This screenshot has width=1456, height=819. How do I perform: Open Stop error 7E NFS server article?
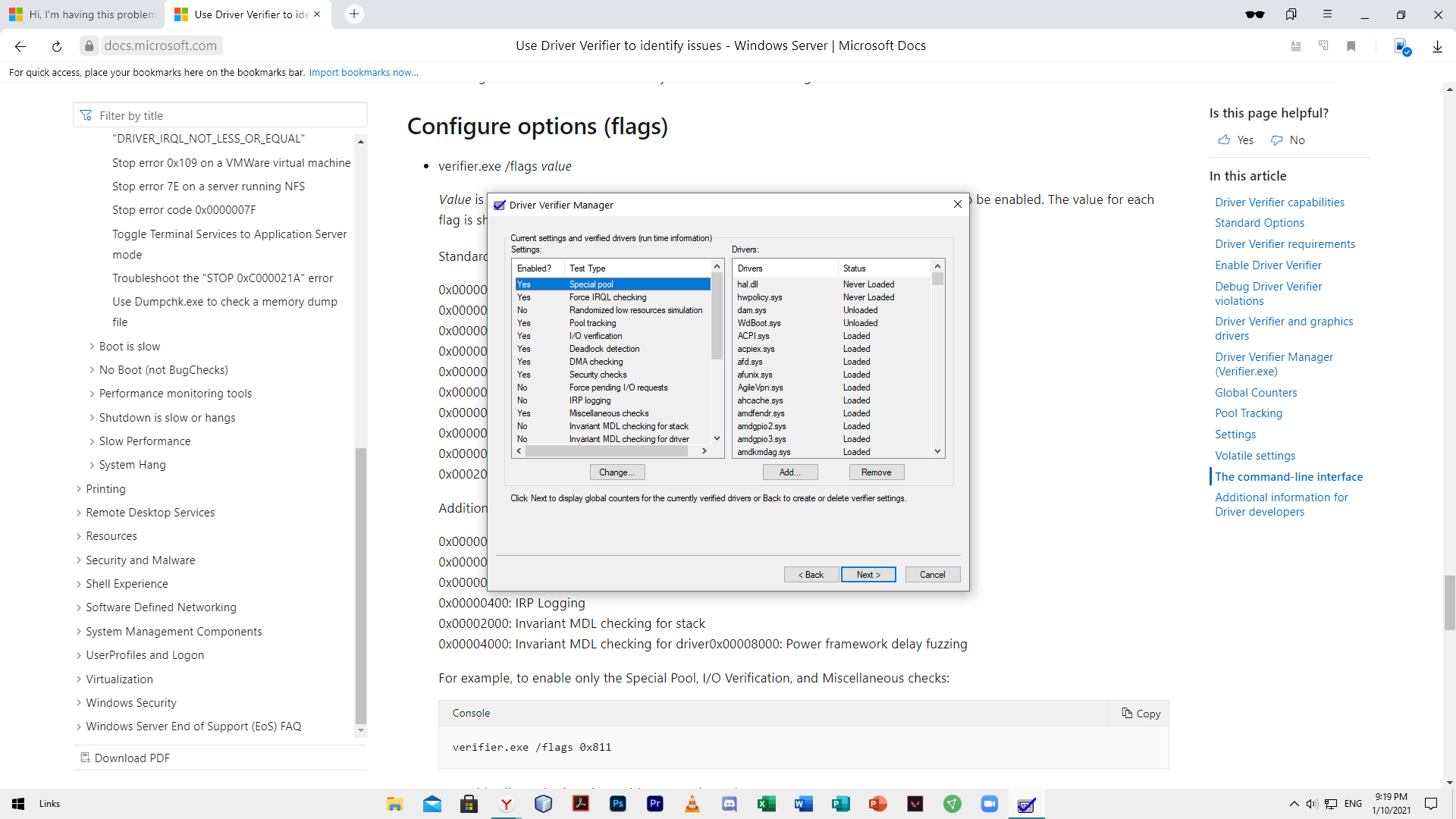pos(209,187)
